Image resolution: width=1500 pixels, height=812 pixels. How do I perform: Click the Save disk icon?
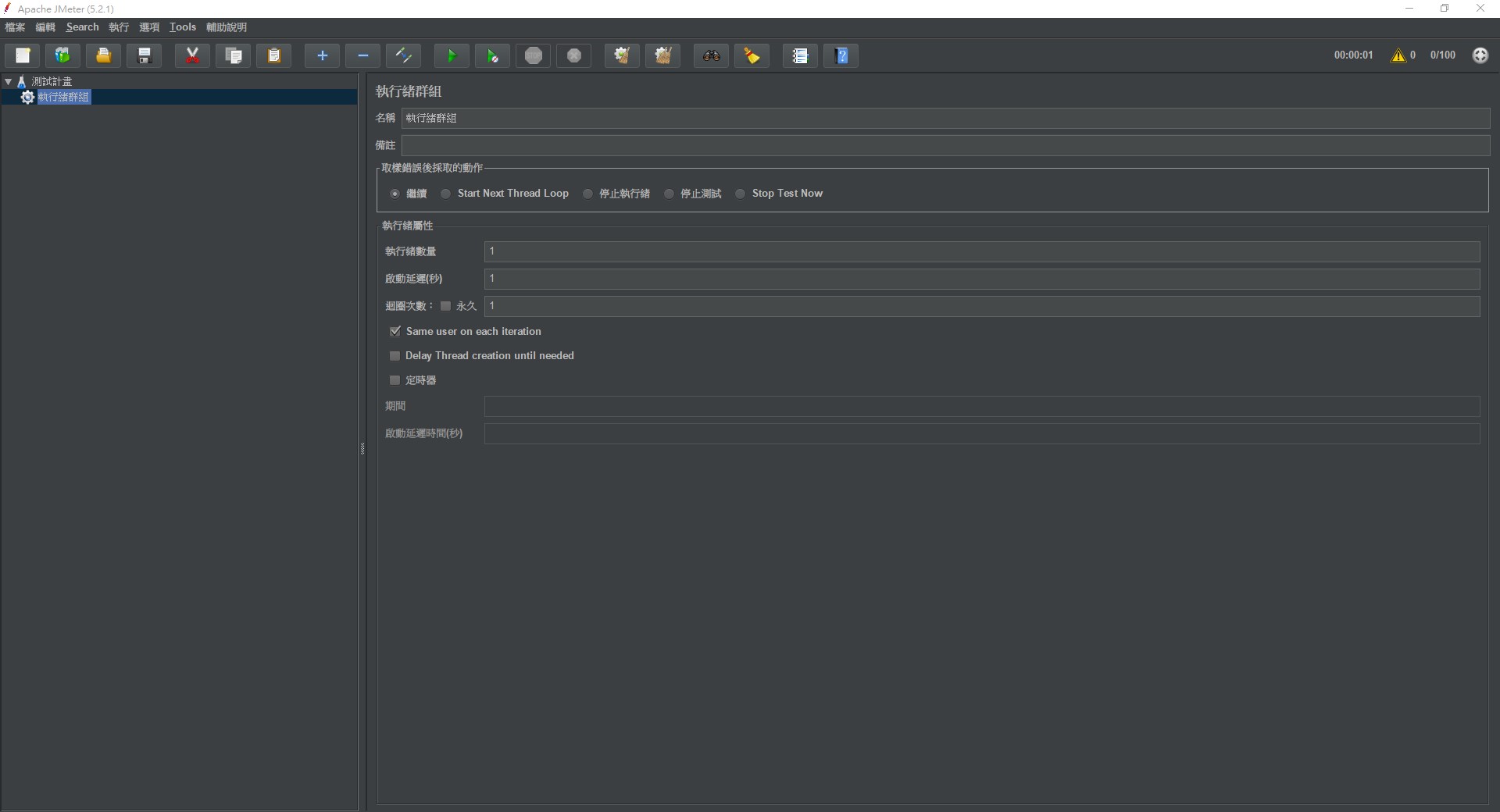pos(145,55)
